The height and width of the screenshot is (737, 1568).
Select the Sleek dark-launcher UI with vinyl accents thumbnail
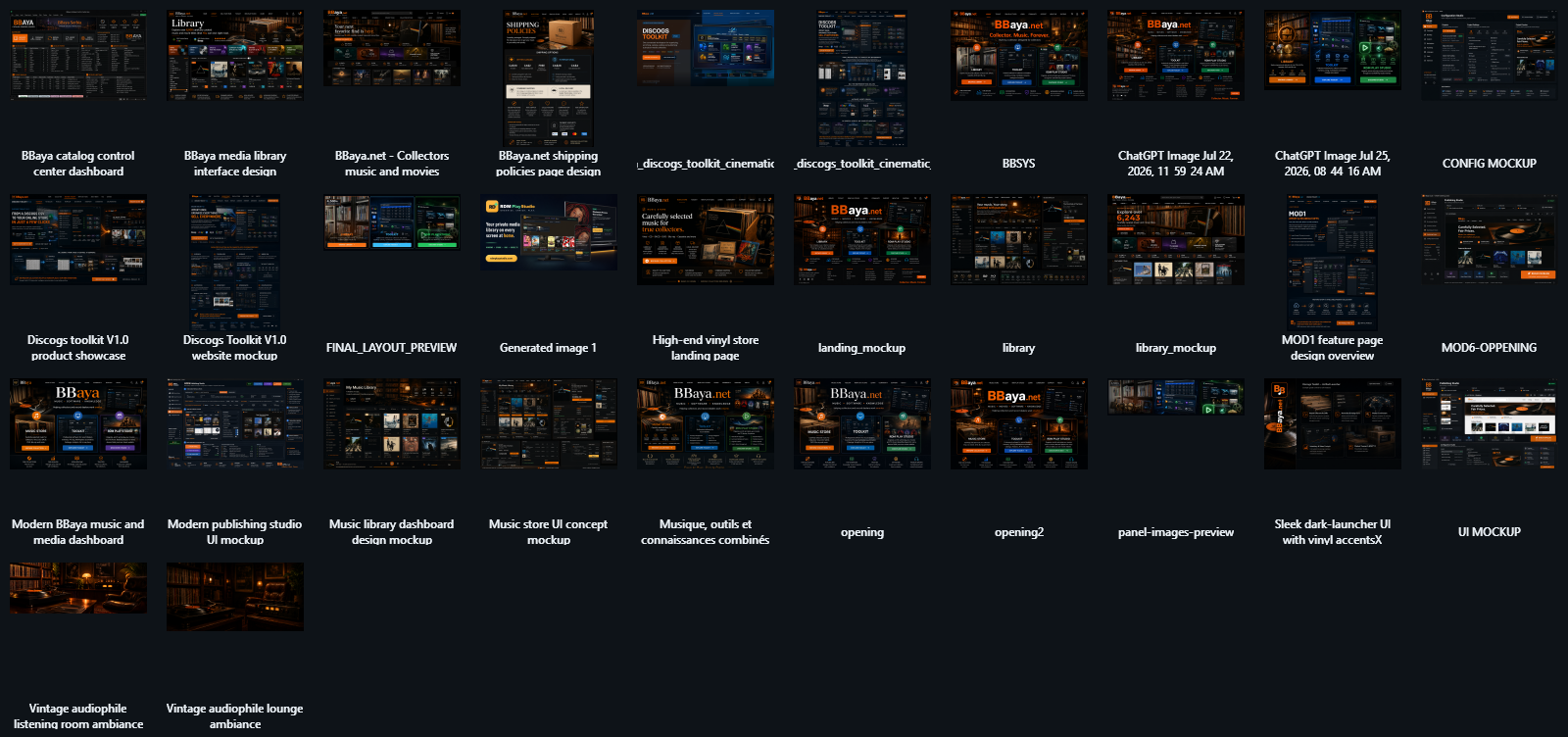[x=1333, y=423]
